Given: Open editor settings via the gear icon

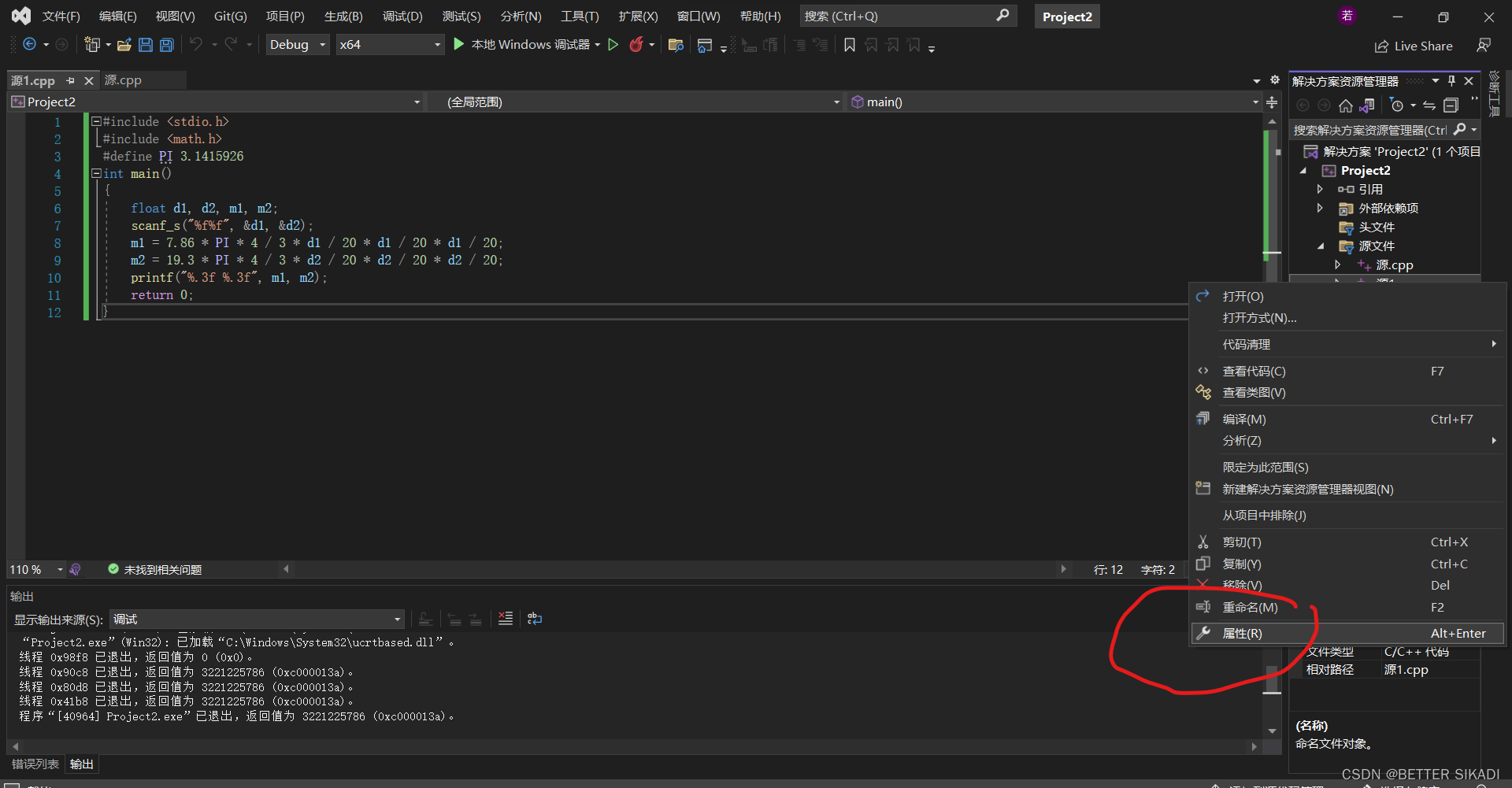Looking at the screenshot, I should [1275, 80].
